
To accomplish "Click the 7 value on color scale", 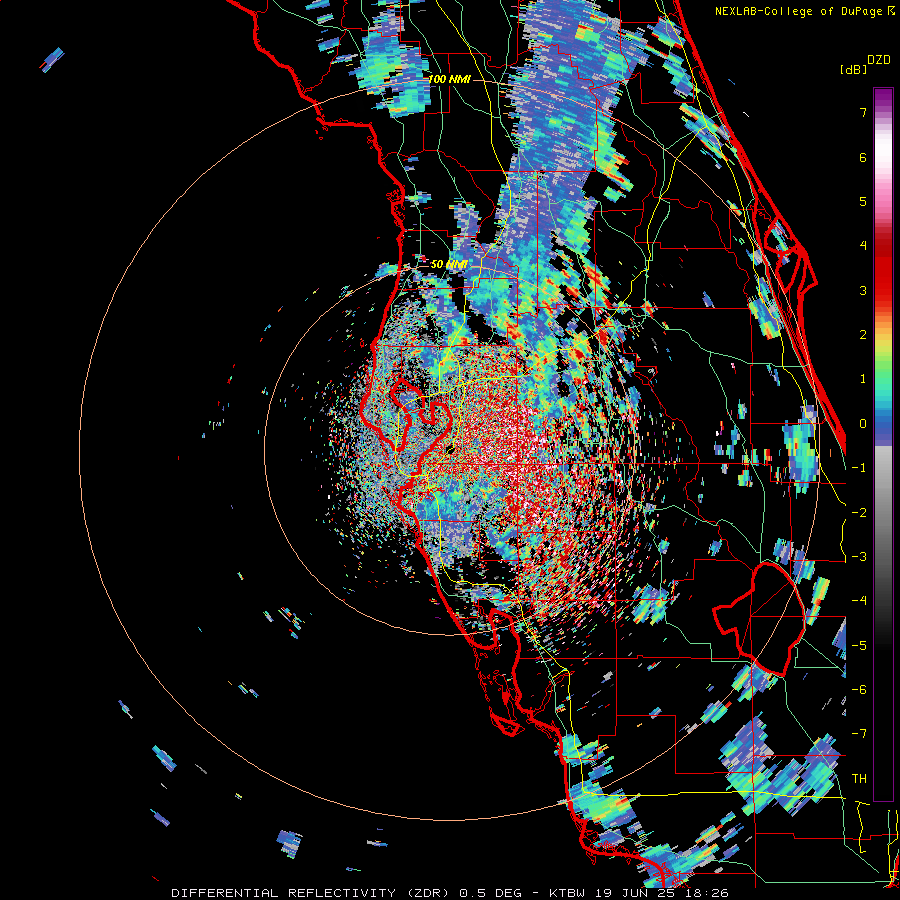I will point(863,112).
